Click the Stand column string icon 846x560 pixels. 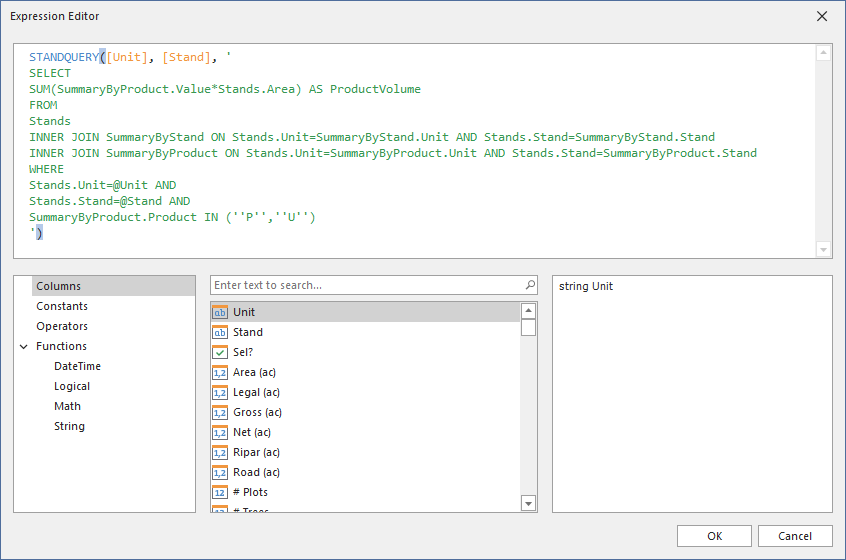(220, 332)
